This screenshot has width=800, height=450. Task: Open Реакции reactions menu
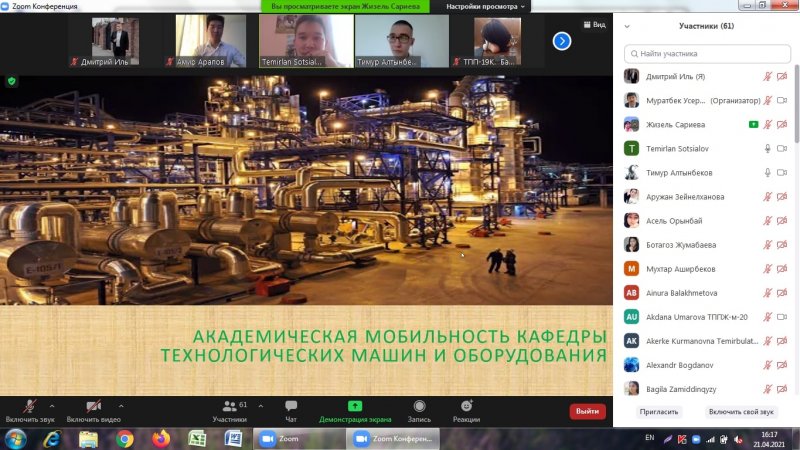(x=466, y=411)
